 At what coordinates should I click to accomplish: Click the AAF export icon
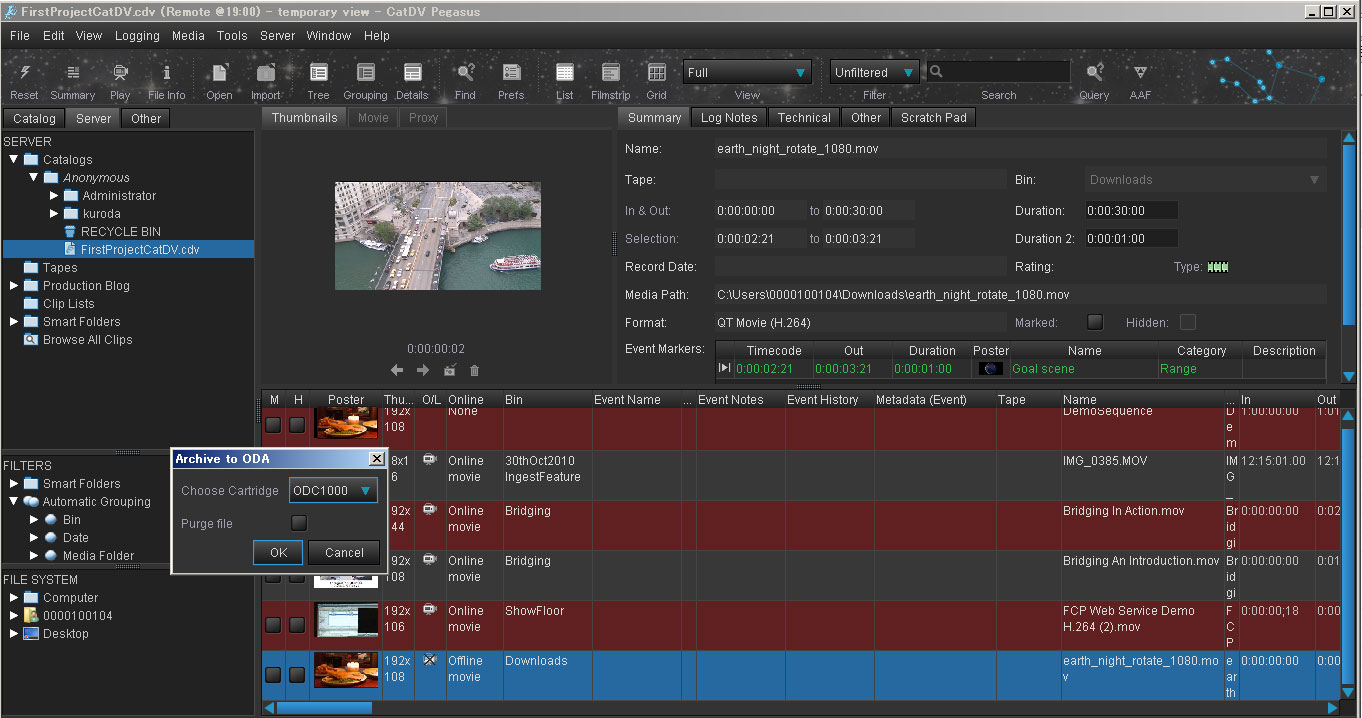tap(1140, 73)
